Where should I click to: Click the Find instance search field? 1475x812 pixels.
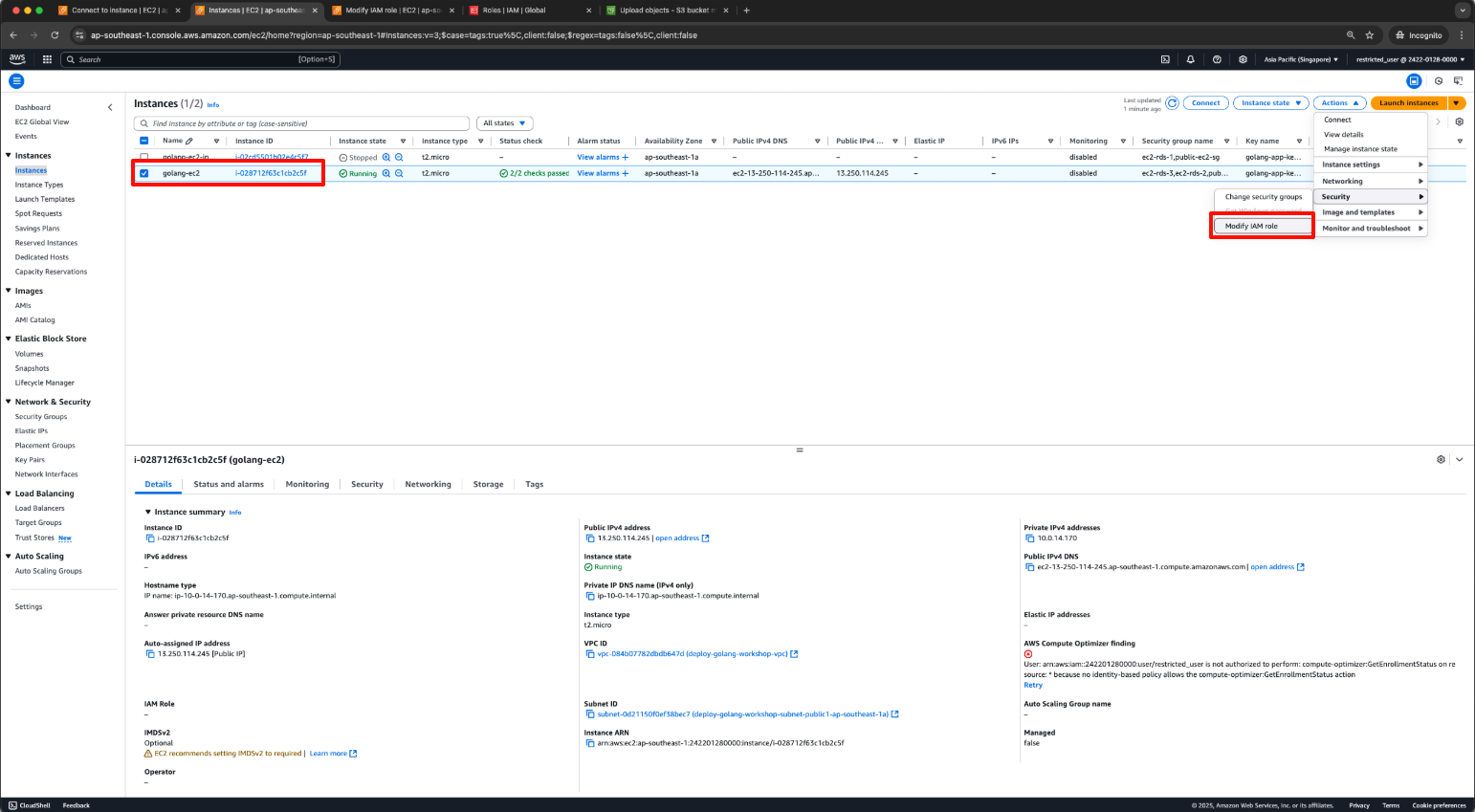coord(301,123)
